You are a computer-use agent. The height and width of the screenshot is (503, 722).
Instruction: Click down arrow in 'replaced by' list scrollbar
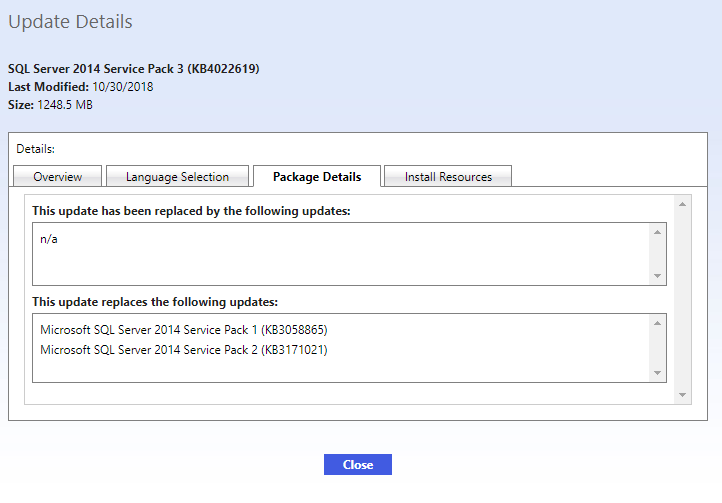pos(657,276)
